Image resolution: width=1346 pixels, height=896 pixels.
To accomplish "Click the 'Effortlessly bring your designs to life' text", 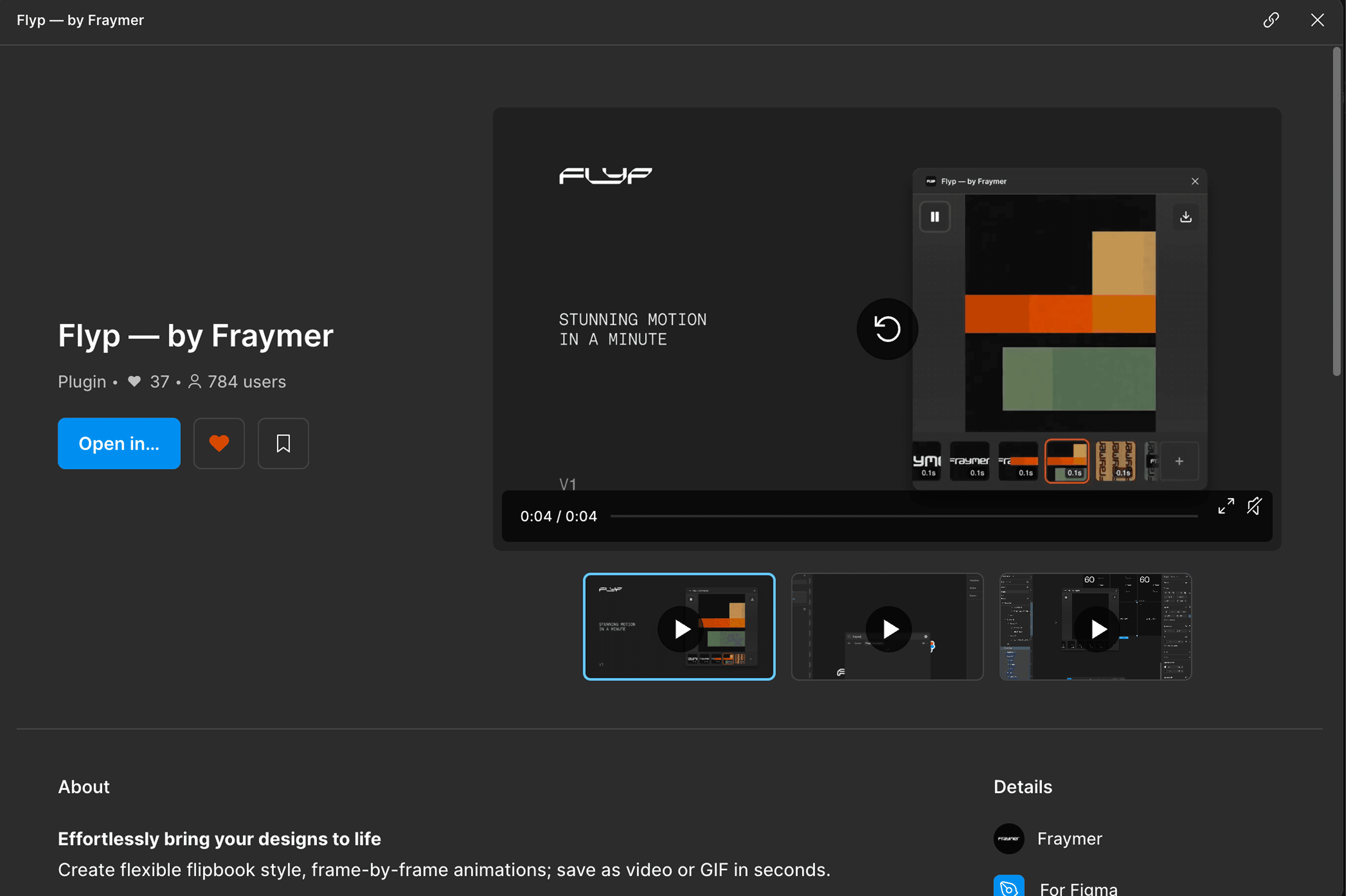I will click(x=219, y=838).
